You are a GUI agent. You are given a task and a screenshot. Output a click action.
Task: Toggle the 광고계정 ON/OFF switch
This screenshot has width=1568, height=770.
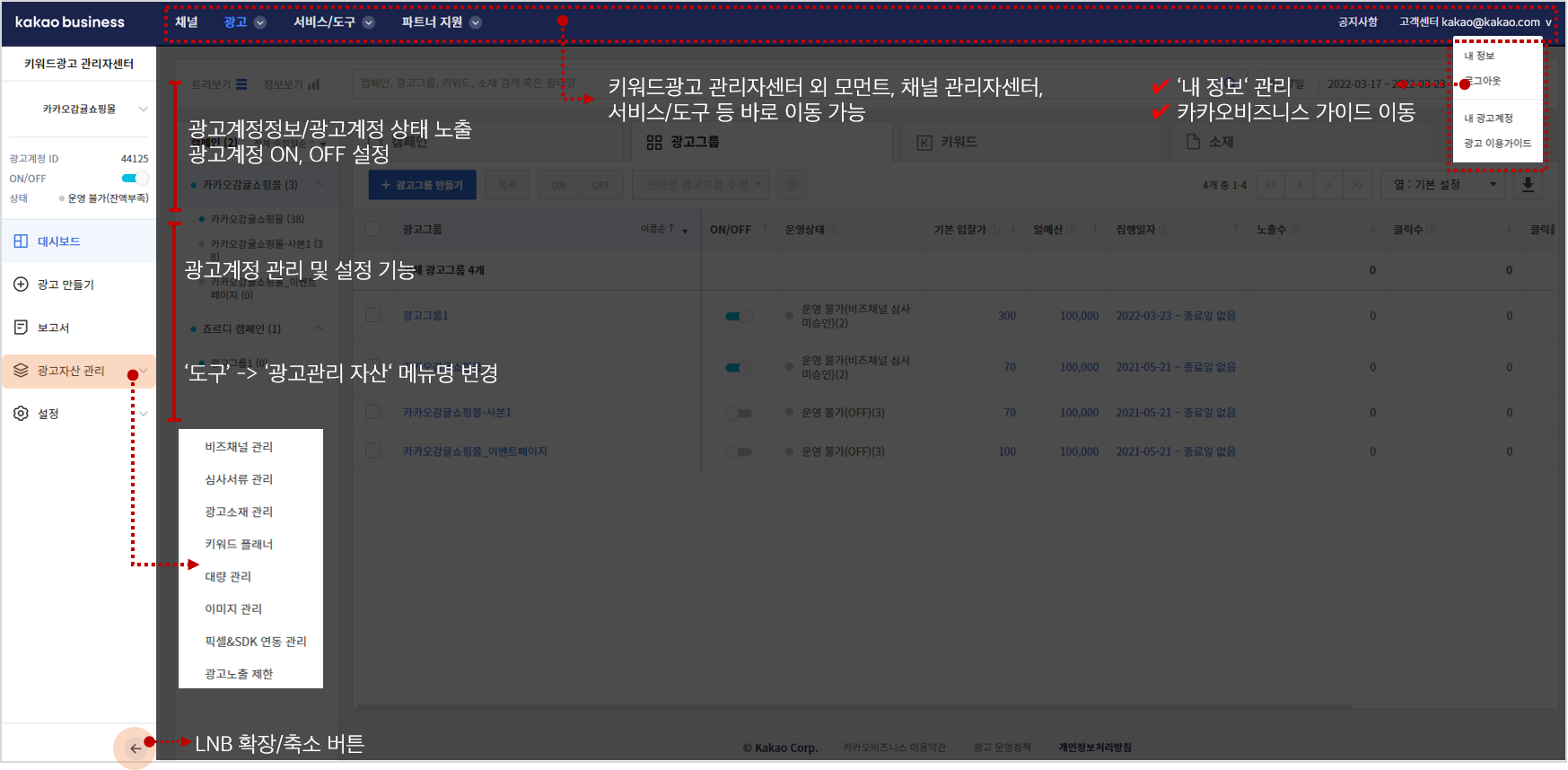(135, 178)
